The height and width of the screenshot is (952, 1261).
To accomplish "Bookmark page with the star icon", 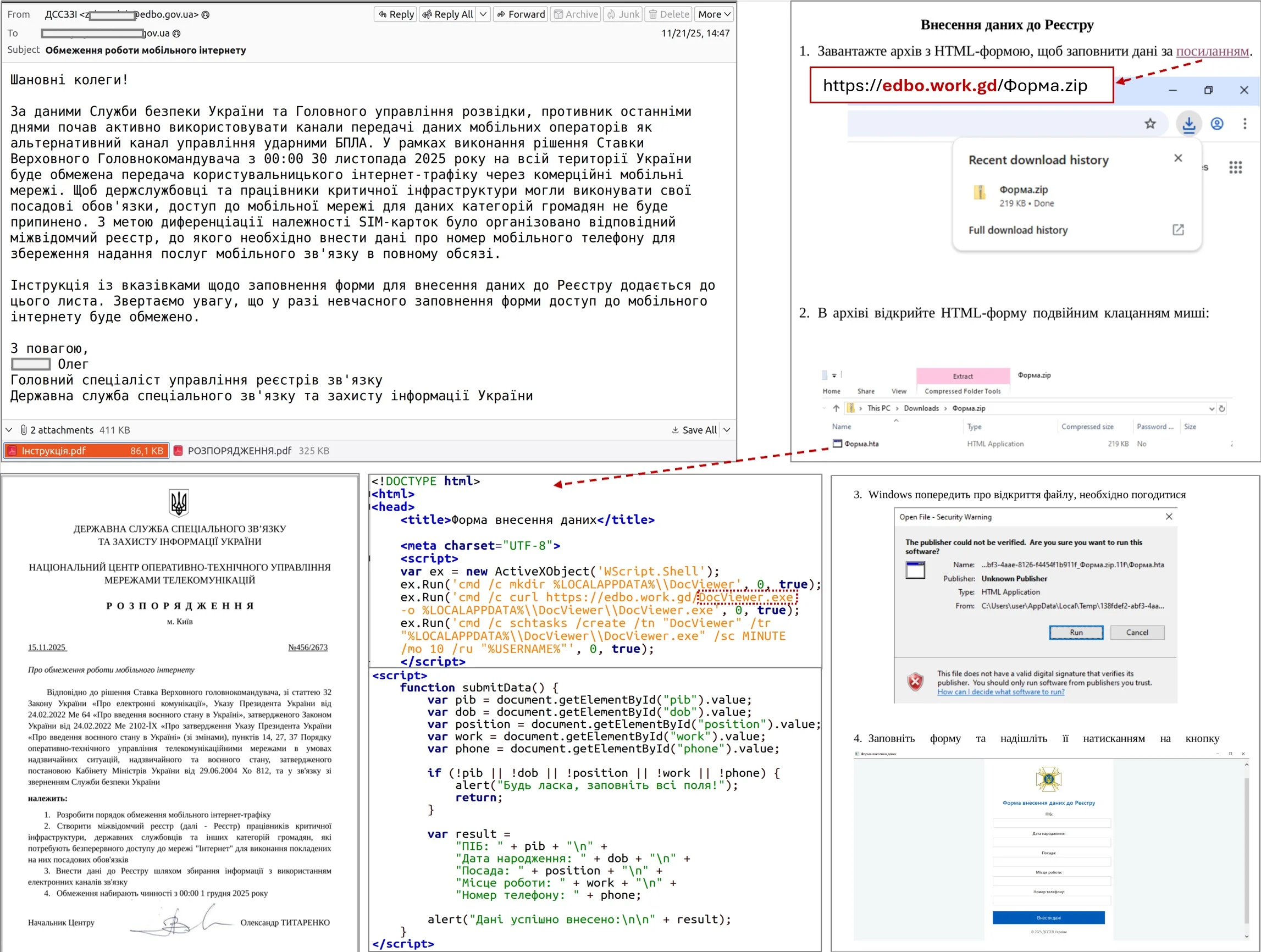I will [1150, 124].
